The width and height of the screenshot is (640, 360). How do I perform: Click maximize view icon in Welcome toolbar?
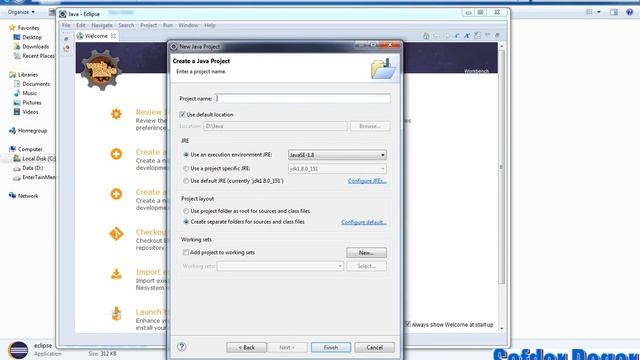(497, 35)
